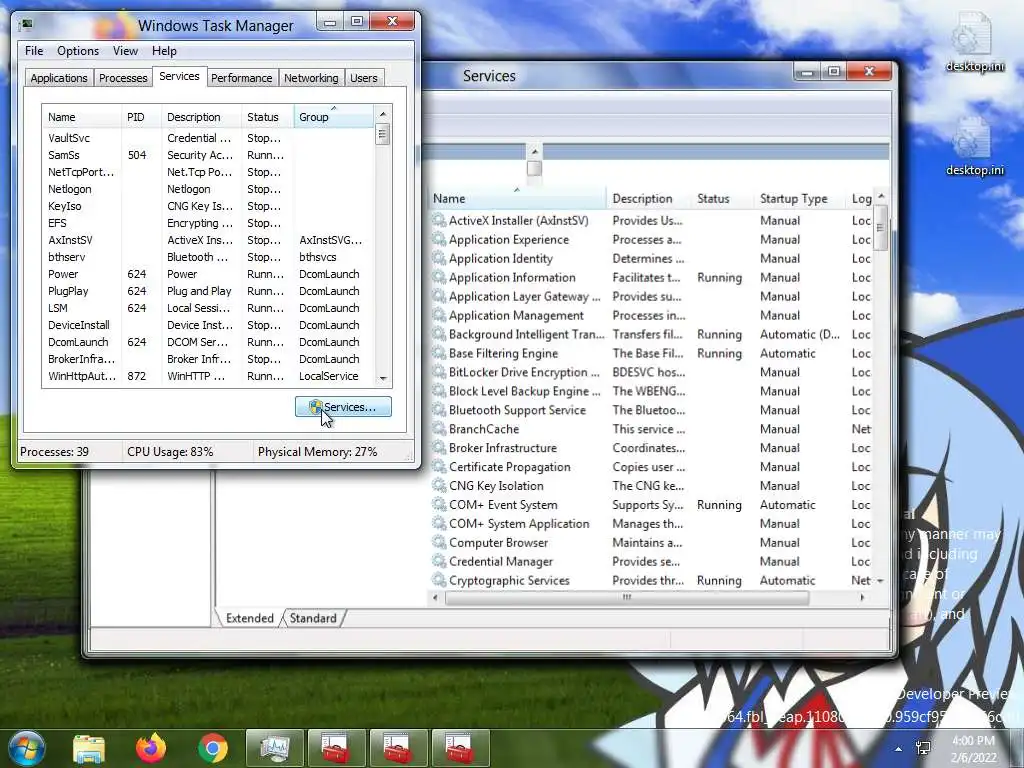The width and height of the screenshot is (1024, 768).
Task: Switch to the Performance tab
Action: pos(242,78)
